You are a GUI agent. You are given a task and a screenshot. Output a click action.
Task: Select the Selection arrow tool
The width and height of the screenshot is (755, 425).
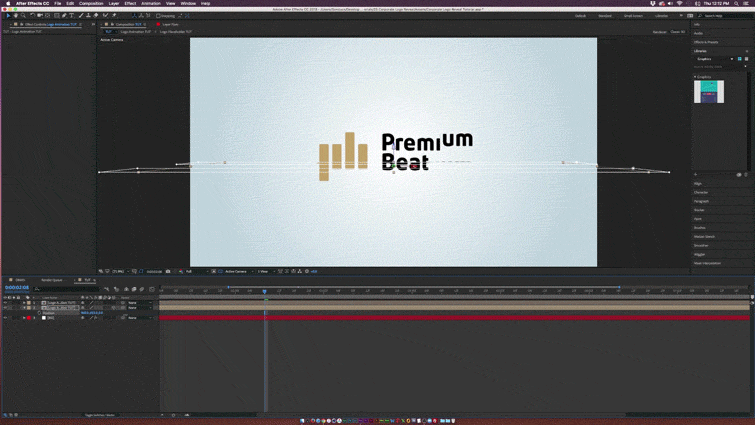click(8, 16)
